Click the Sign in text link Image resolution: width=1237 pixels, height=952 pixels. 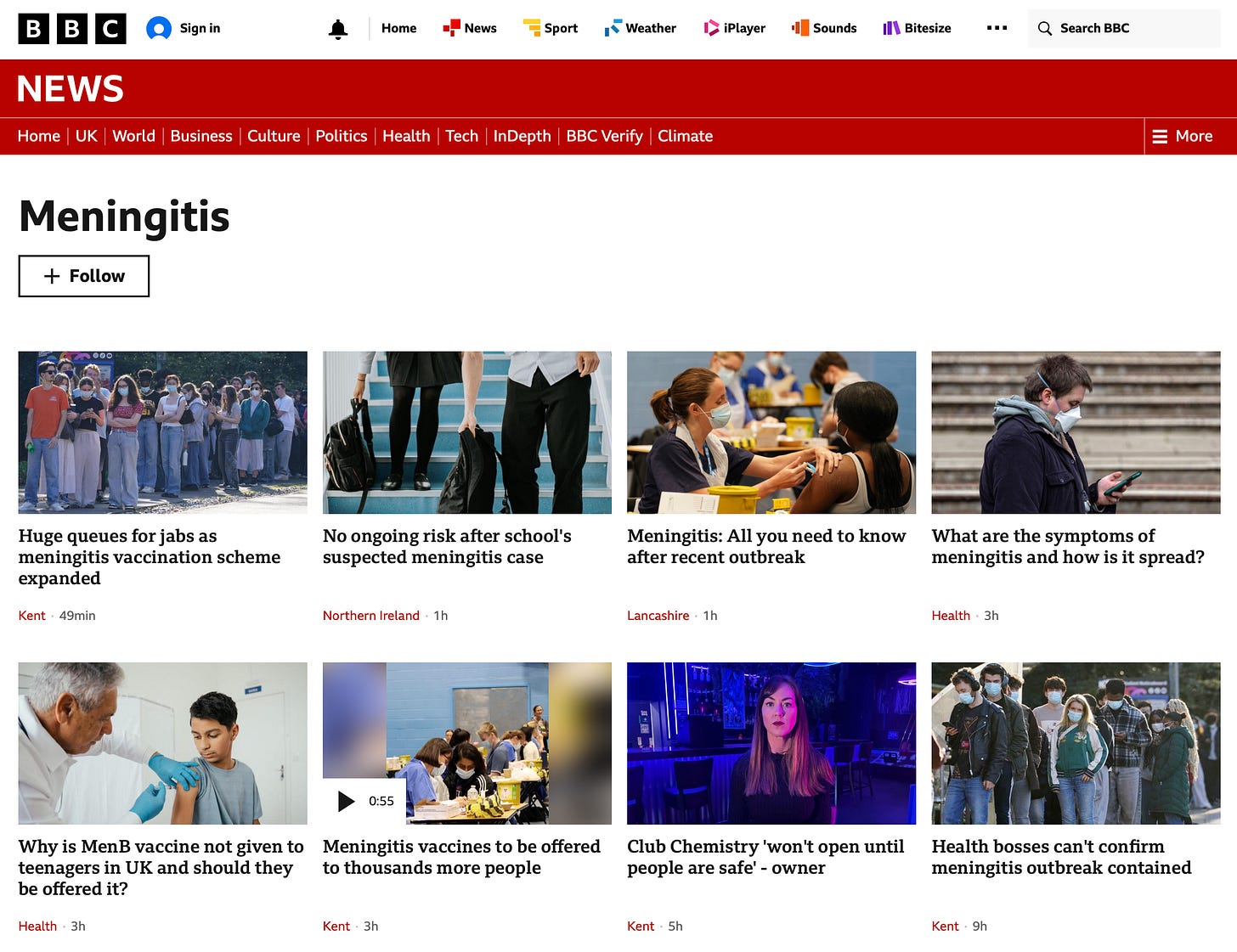[200, 29]
